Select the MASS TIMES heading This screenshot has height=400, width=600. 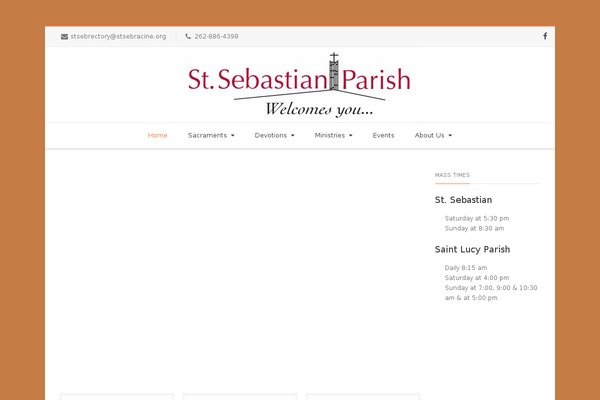point(452,175)
